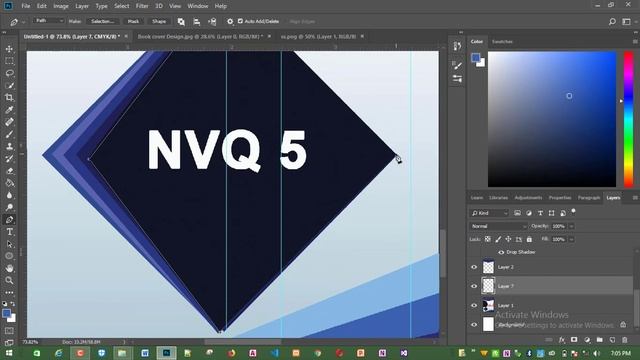Create new fill or adjustment layer

[x=587, y=340]
